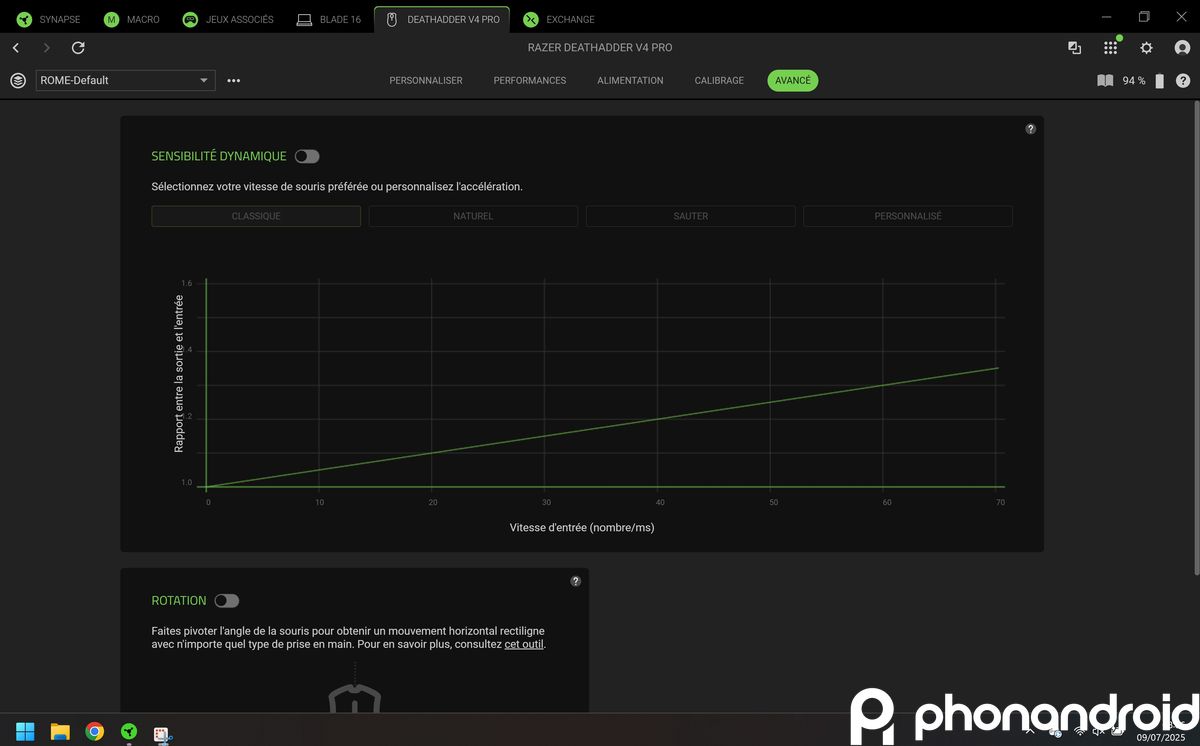The image size is (1200, 746).
Task: Open Windows Start menu
Action: point(24,731)
